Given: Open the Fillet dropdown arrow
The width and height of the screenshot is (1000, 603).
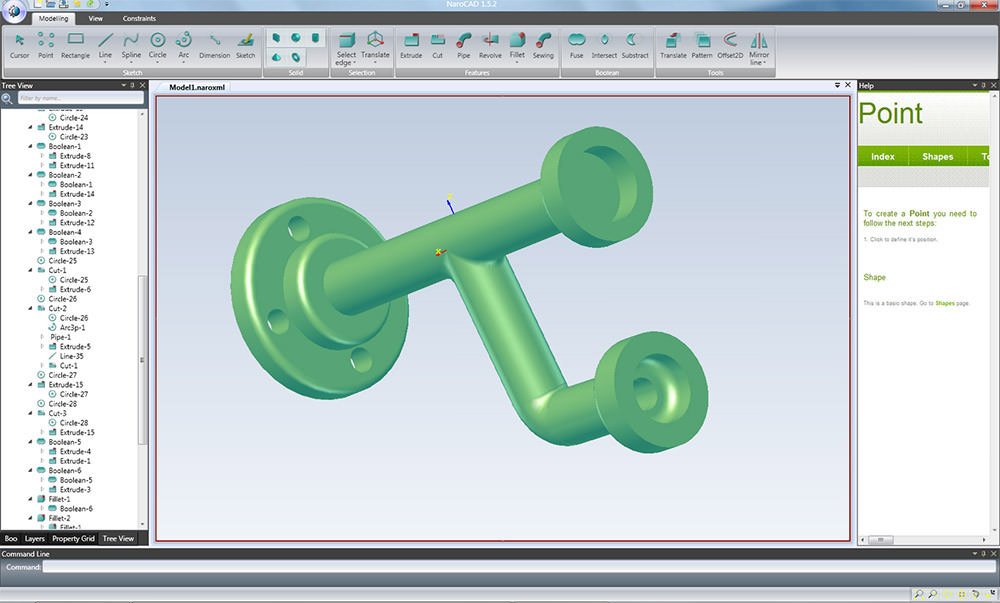Looking at the screenshot, I should coord(517,63).
